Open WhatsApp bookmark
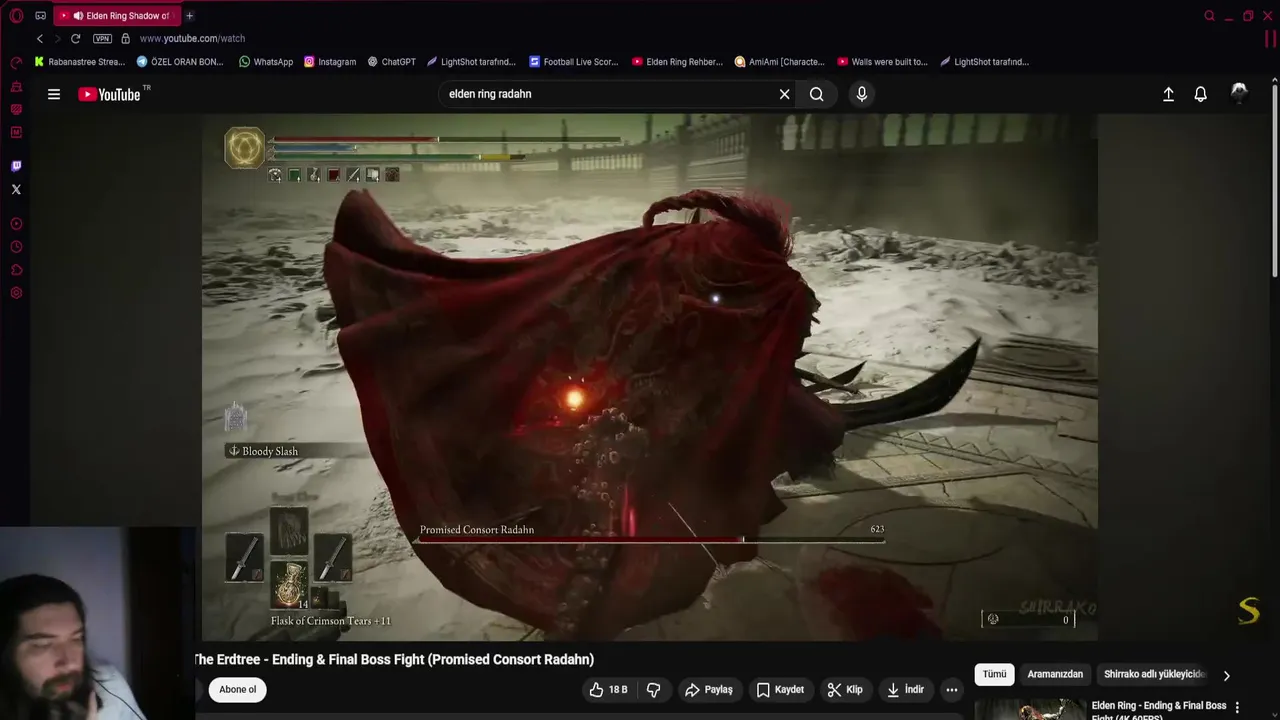This screenshot has height=720, width=1280. click(x=265, y=62)
